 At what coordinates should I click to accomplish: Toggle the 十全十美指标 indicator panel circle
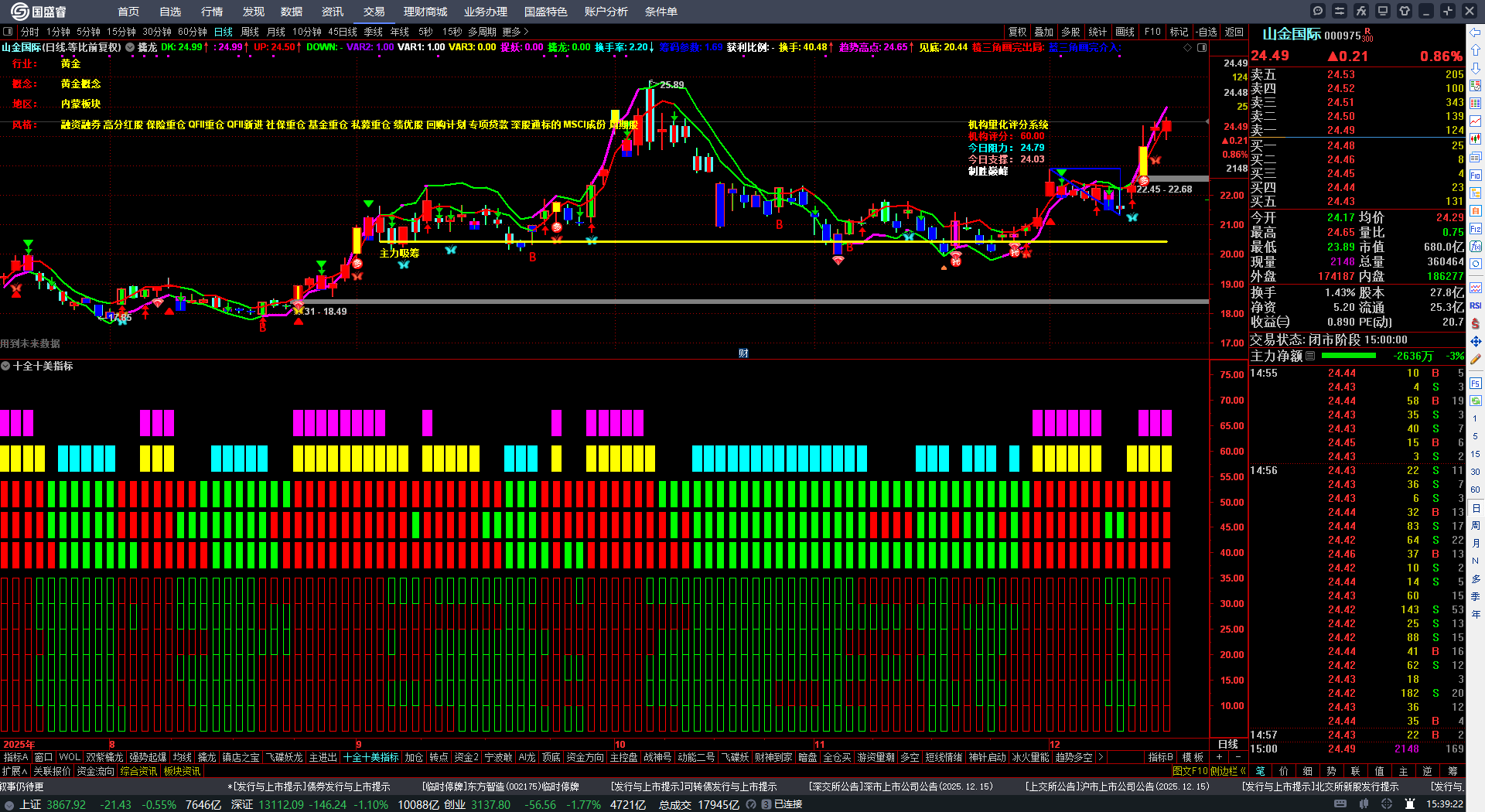5,366
